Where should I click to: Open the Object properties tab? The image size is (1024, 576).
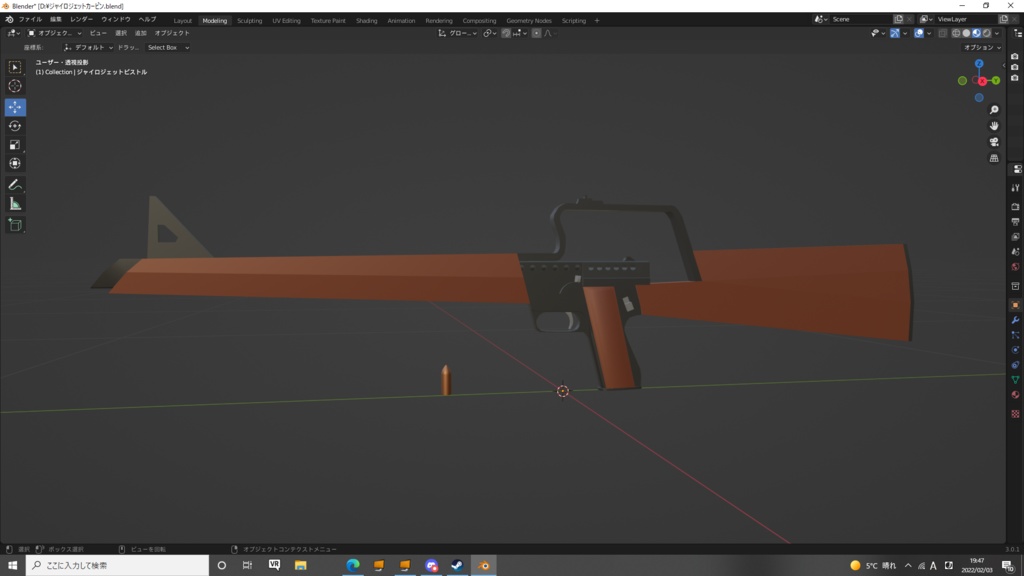coord(1015,305)
